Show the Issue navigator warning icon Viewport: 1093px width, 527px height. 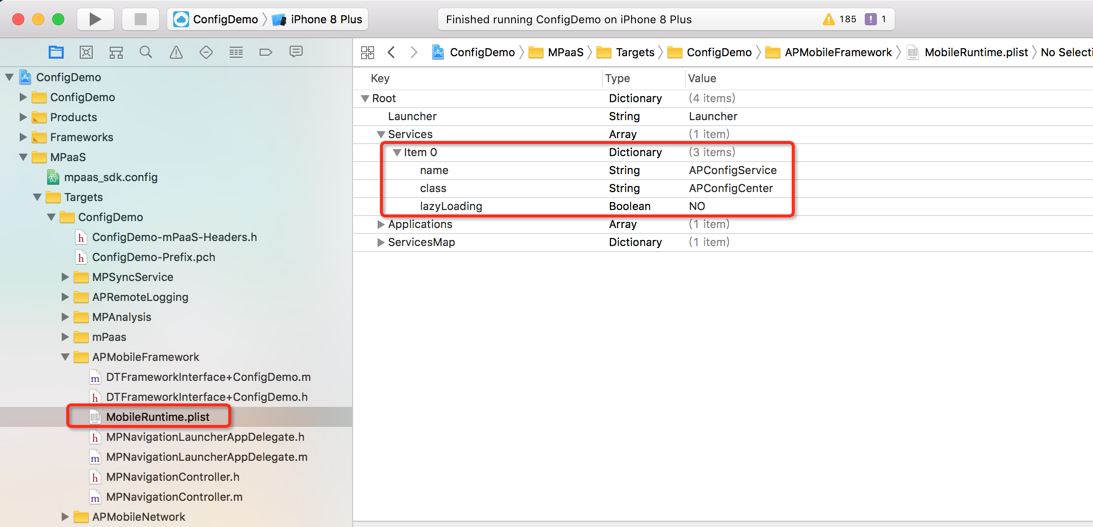pyautogui.click(x=176, y=52)
